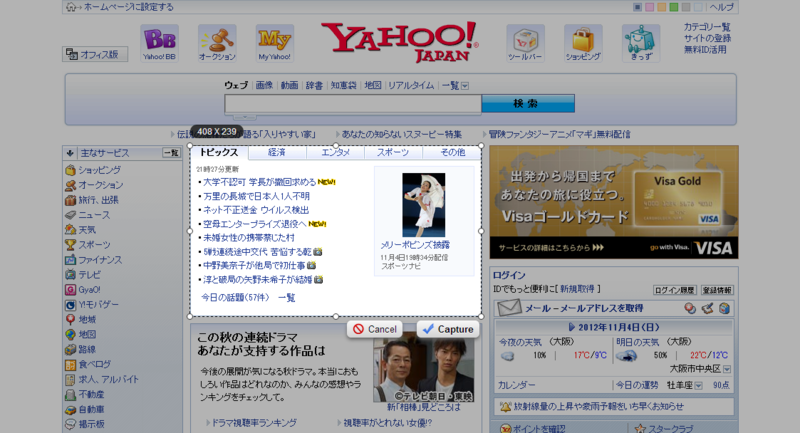Click the Y!モバゲー icon in sidebar
This screenshot has height=433, width=800.
click(70, 305)
